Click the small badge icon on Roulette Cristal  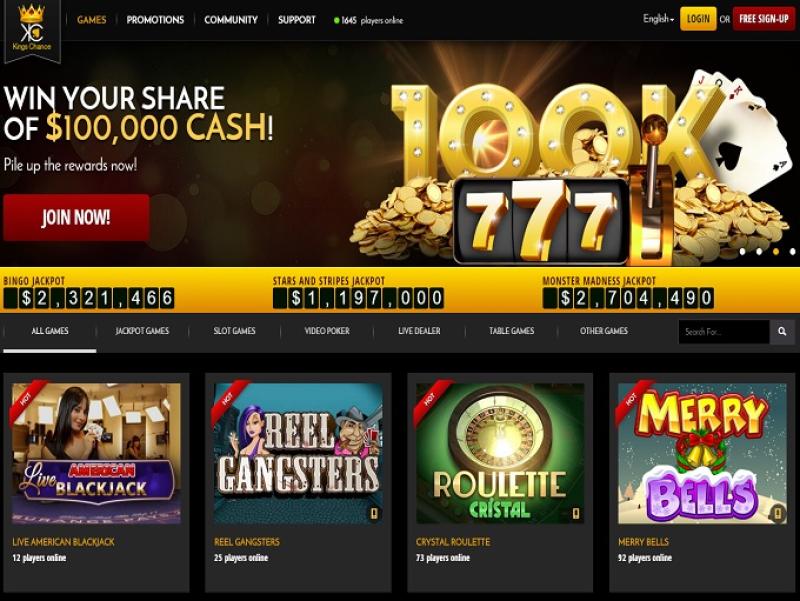(577, 514)
